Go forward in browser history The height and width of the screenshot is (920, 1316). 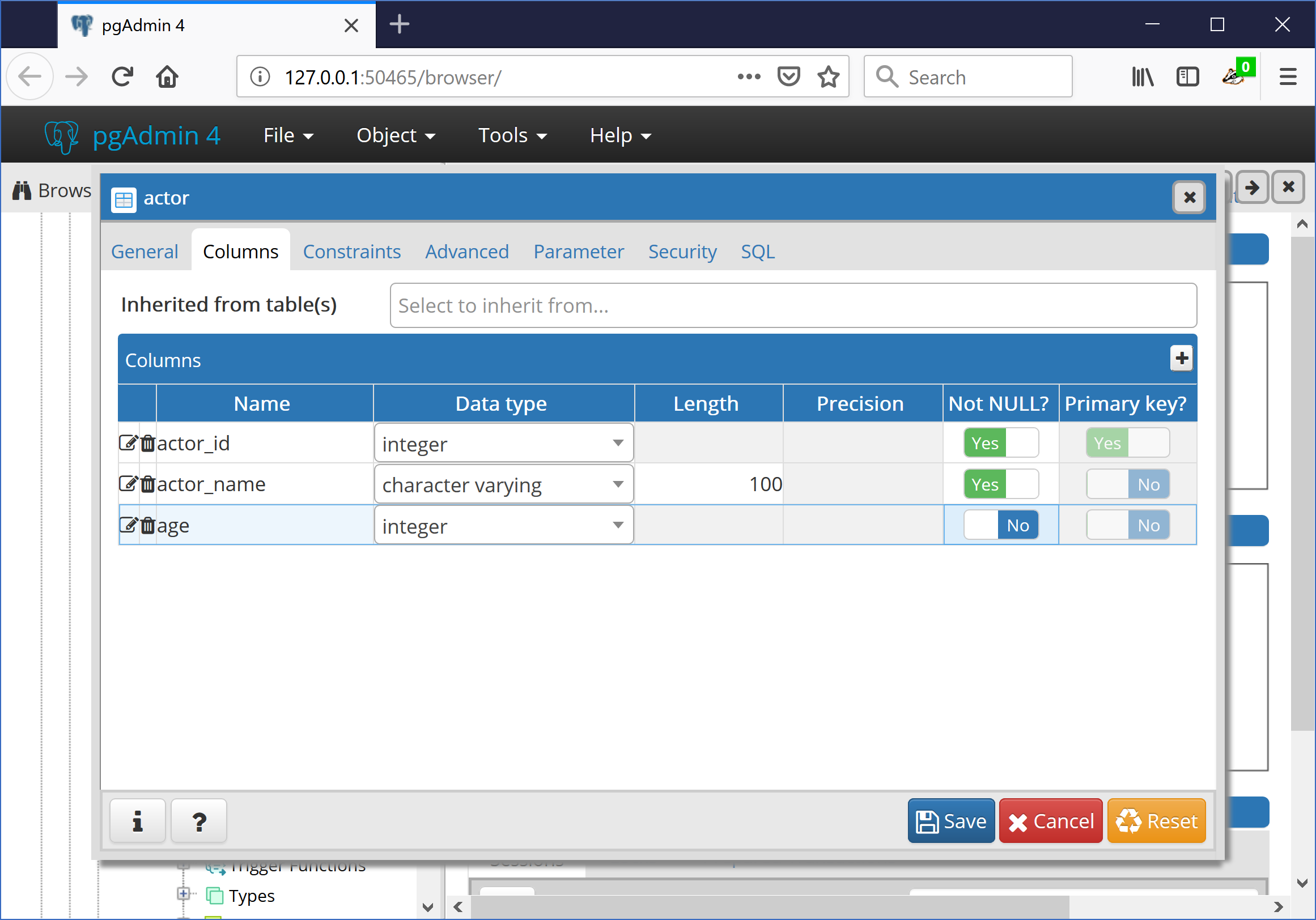[x=77, y=77]
